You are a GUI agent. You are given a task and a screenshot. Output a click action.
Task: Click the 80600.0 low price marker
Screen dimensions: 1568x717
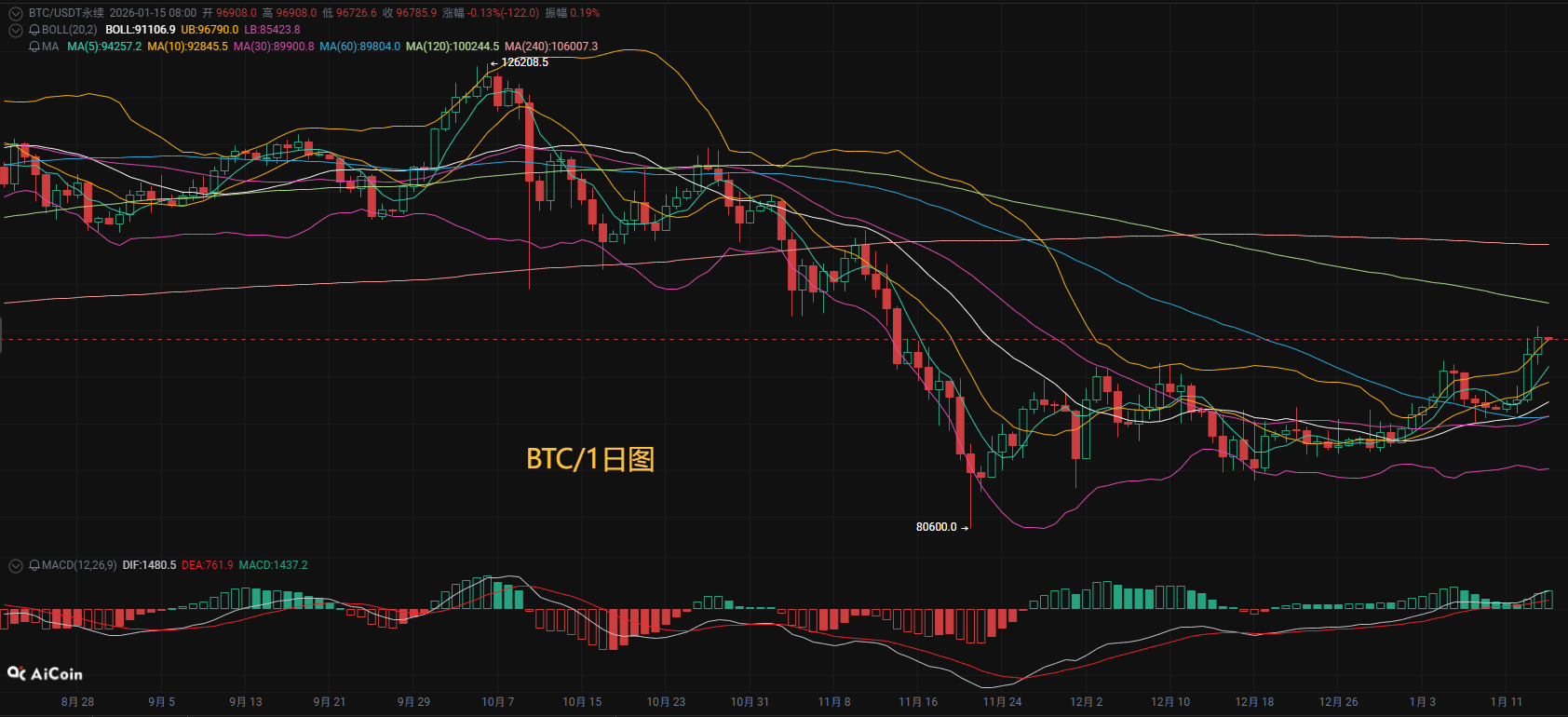[x=937, y=527]
